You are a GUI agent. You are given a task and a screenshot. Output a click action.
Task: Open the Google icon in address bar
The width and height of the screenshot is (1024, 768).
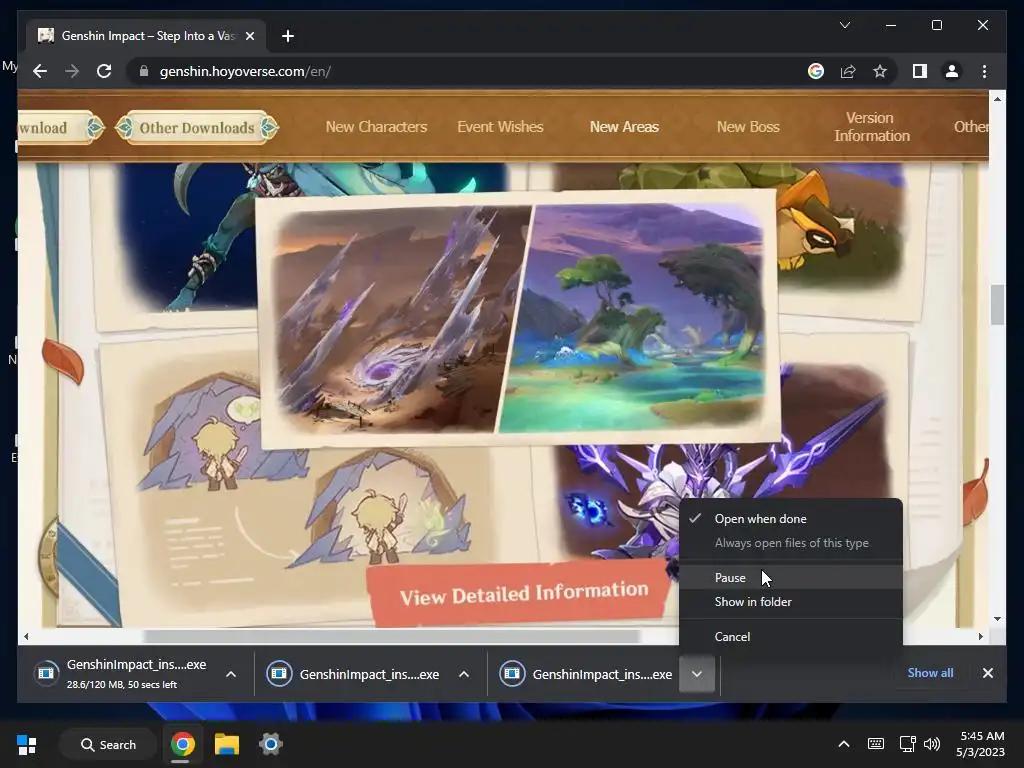pyautogui.click(x=816, y=71)
